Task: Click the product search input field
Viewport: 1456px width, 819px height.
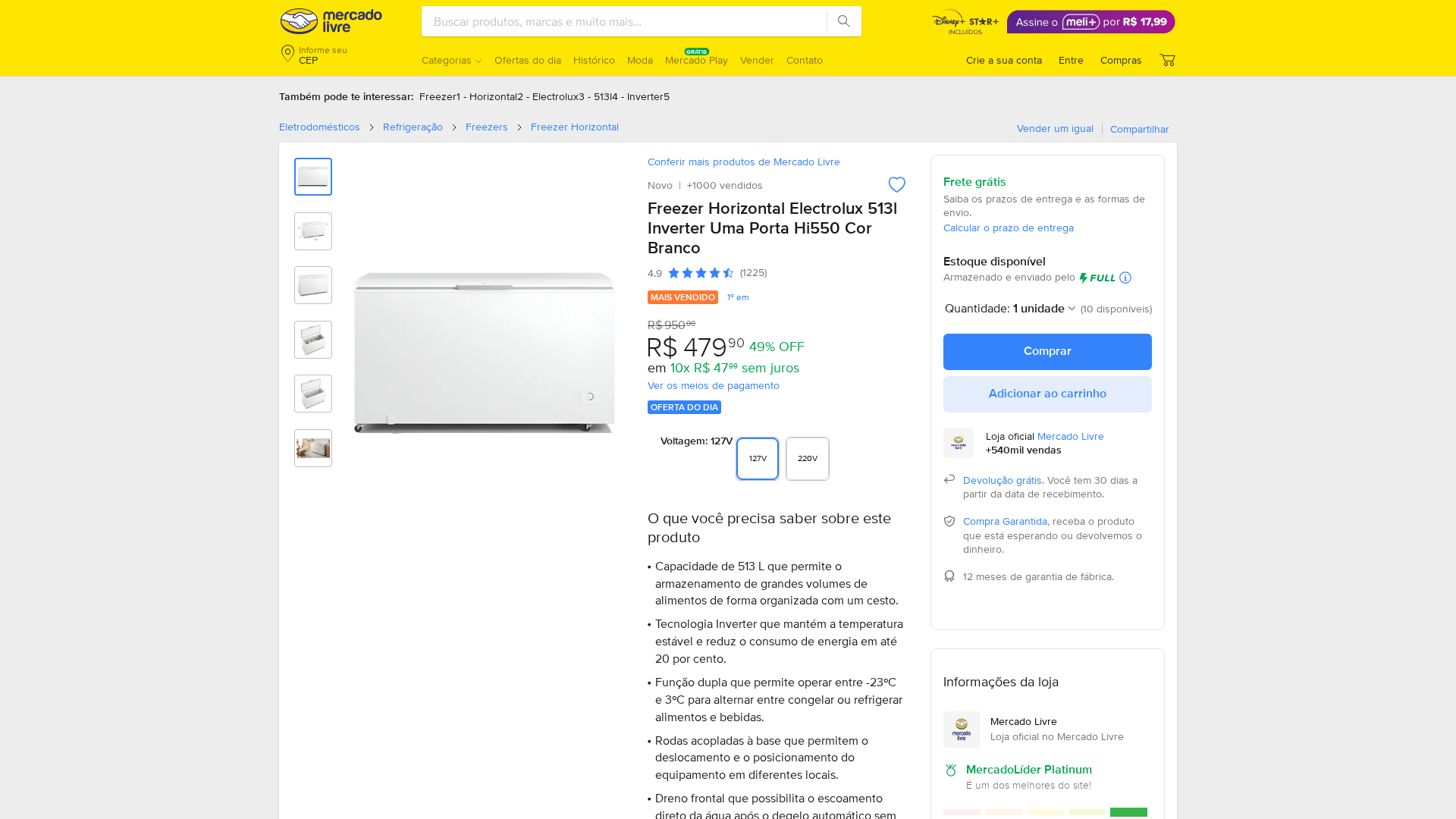Action: click(x=624, y=21)
